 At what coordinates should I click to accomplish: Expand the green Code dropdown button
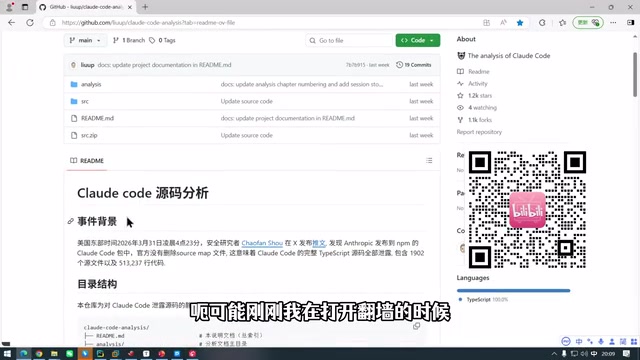(418, 40)
